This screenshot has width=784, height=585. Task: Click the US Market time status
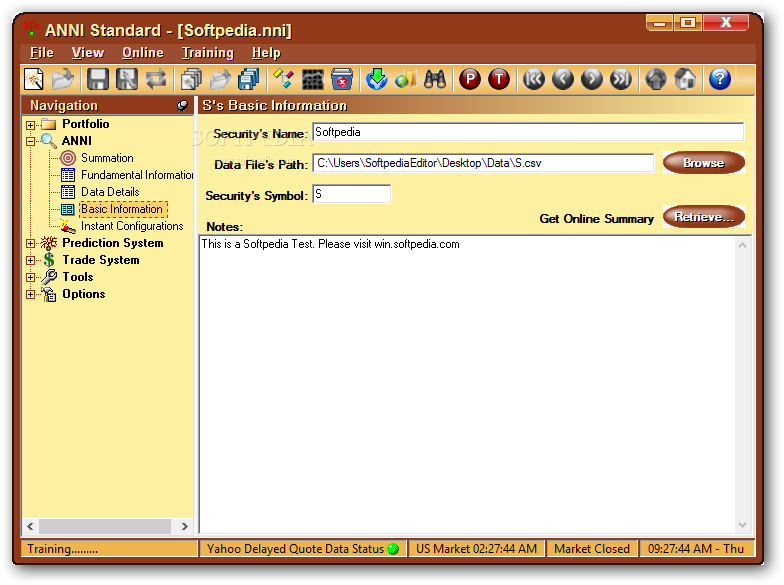point(476,549)
